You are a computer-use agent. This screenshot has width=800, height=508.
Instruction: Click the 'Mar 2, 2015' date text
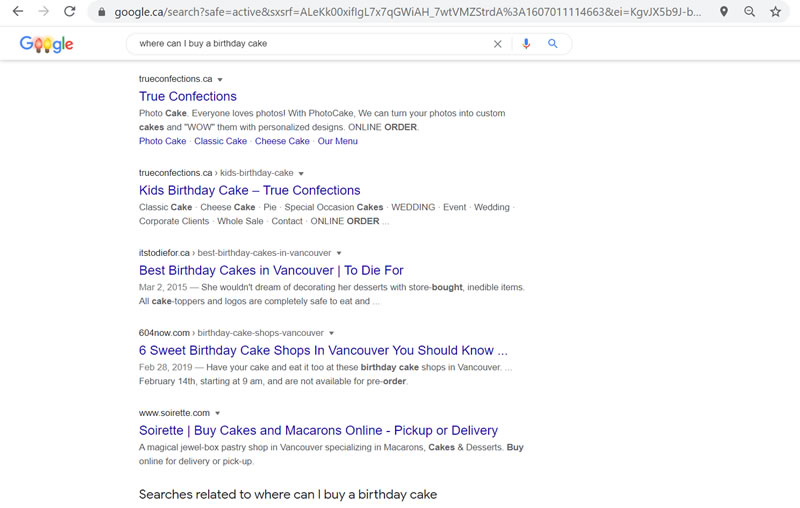[163, 287]
